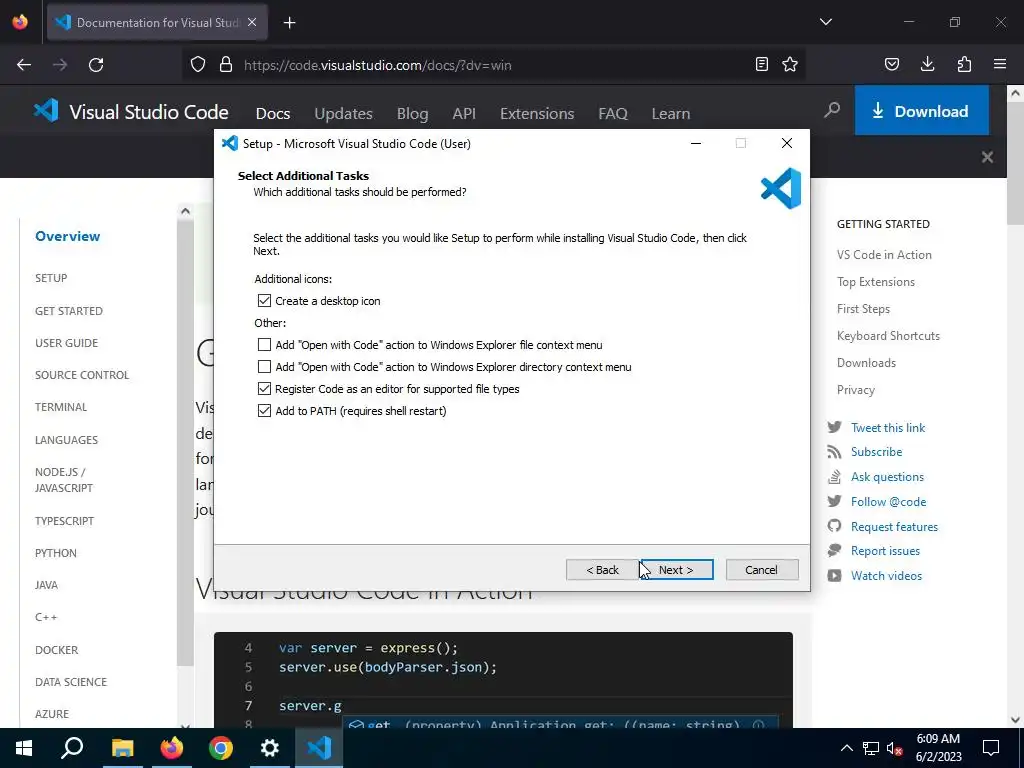Go Back in the Setup wizard
The height and width of the screenshot is (768, 1024).
point(602,569)
